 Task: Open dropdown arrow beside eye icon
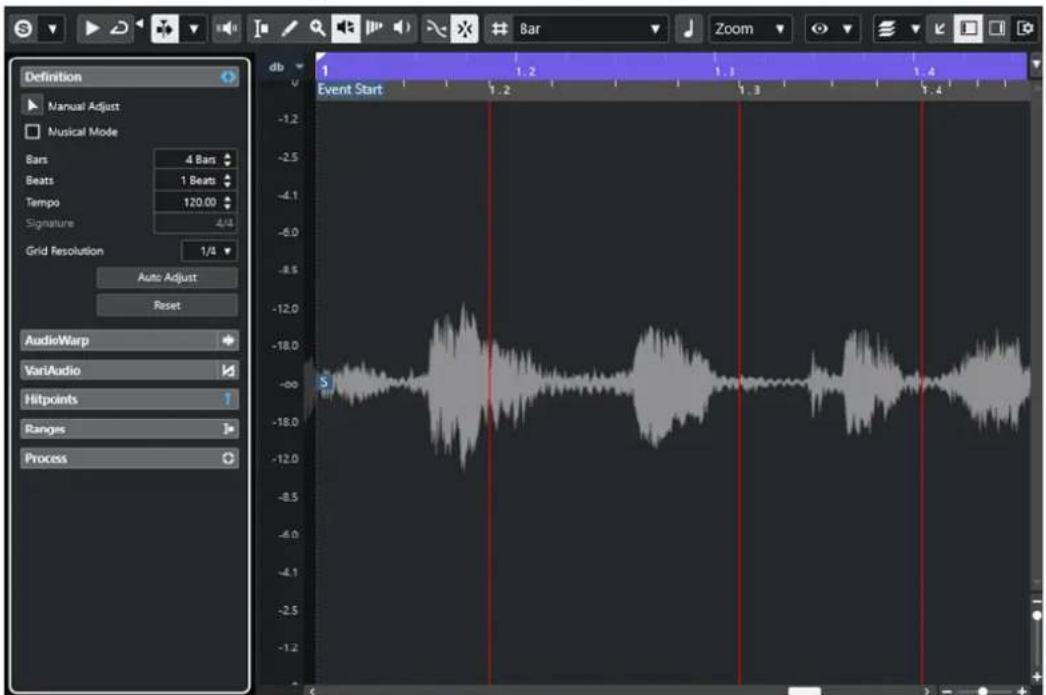pyautogui.click(x=847, y=29)
